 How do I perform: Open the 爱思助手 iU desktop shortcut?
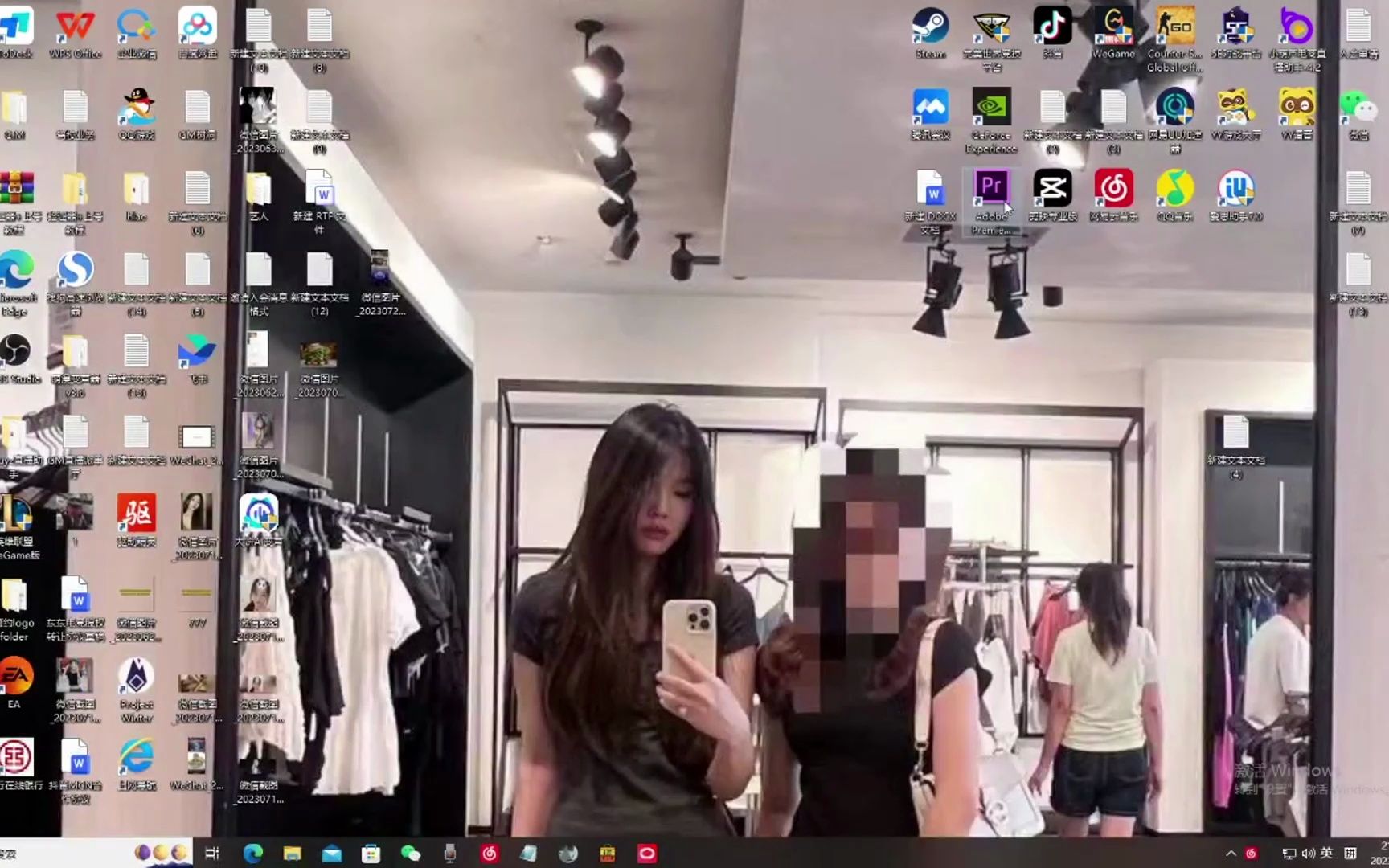pos(1235,195)
